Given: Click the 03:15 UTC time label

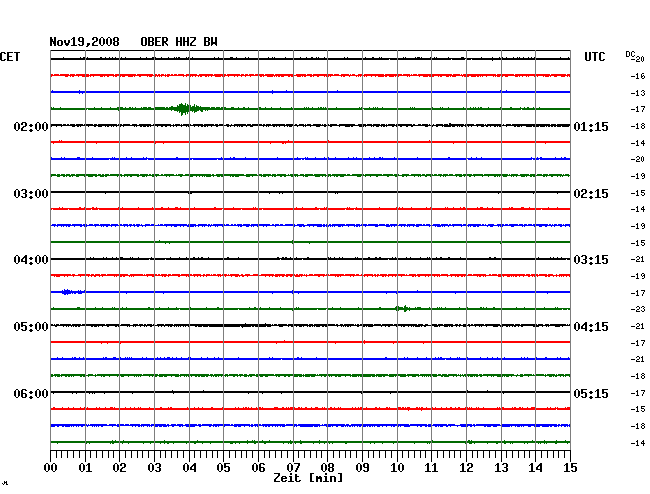Looking at the screenshot, I should pos(591,260).
